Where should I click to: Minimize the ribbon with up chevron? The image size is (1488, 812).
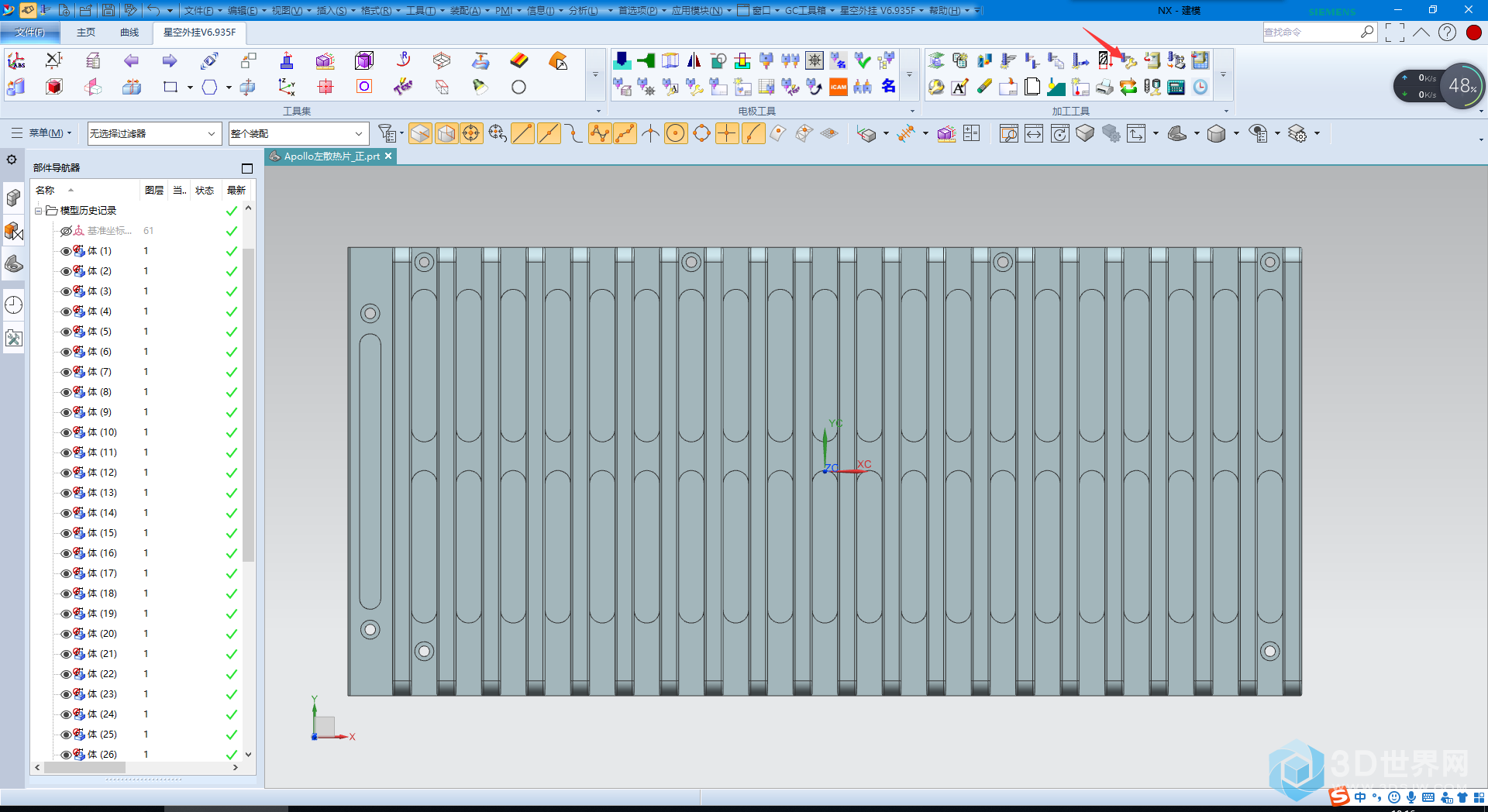pos(1421,33)
